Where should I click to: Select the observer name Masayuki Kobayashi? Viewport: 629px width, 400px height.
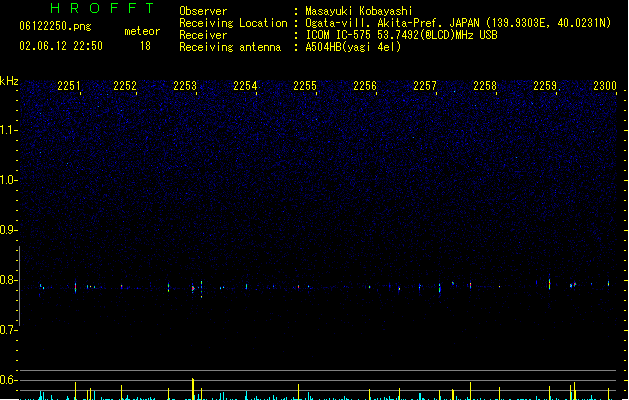point(359,11)
